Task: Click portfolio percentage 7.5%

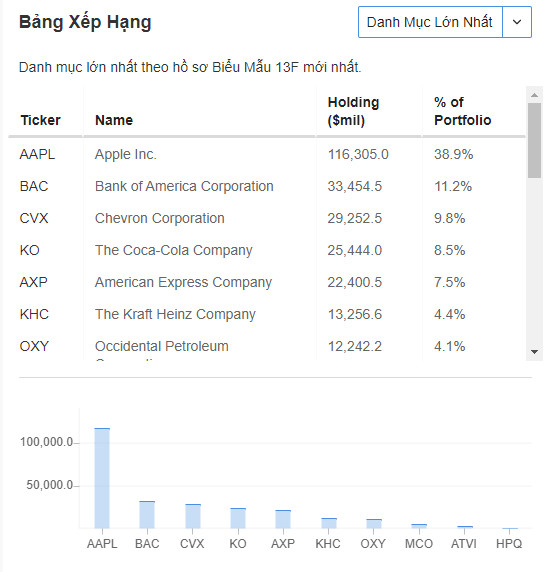Action: point(450,282)
